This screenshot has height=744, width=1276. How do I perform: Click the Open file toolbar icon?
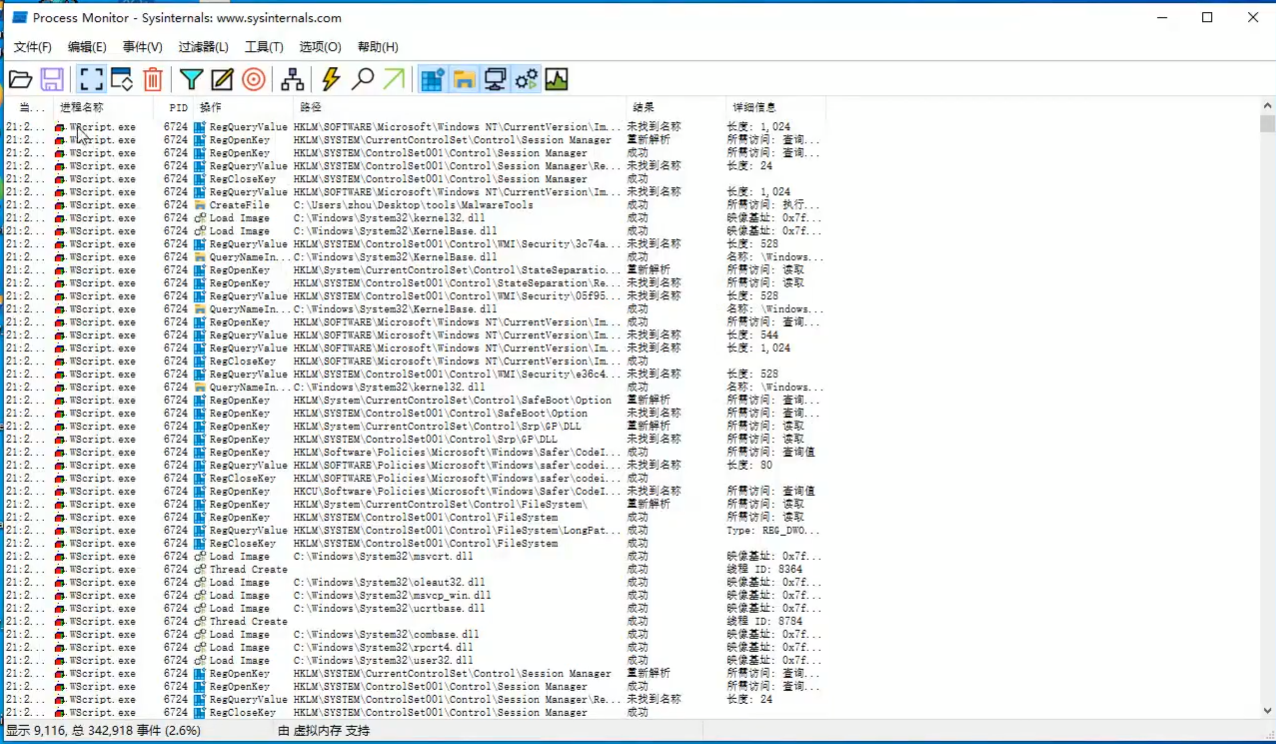[20, 79]
